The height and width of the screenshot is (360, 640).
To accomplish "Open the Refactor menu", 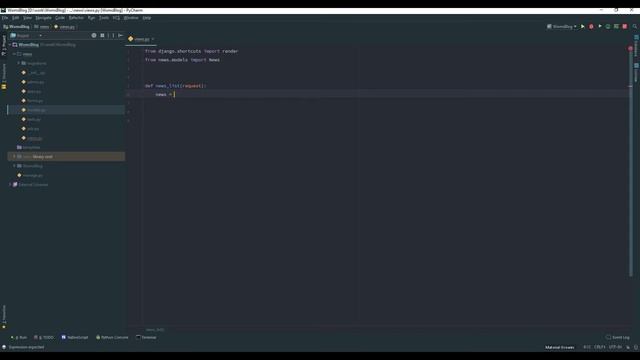I will [76, 18].
